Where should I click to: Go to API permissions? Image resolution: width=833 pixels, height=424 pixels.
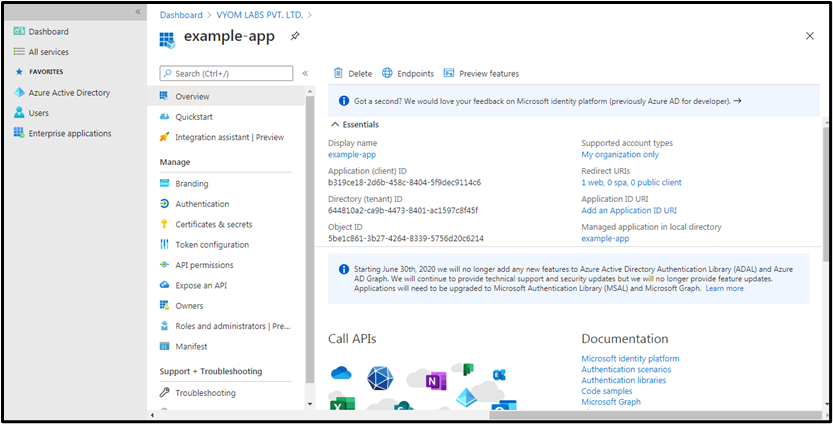coord(204,265)
